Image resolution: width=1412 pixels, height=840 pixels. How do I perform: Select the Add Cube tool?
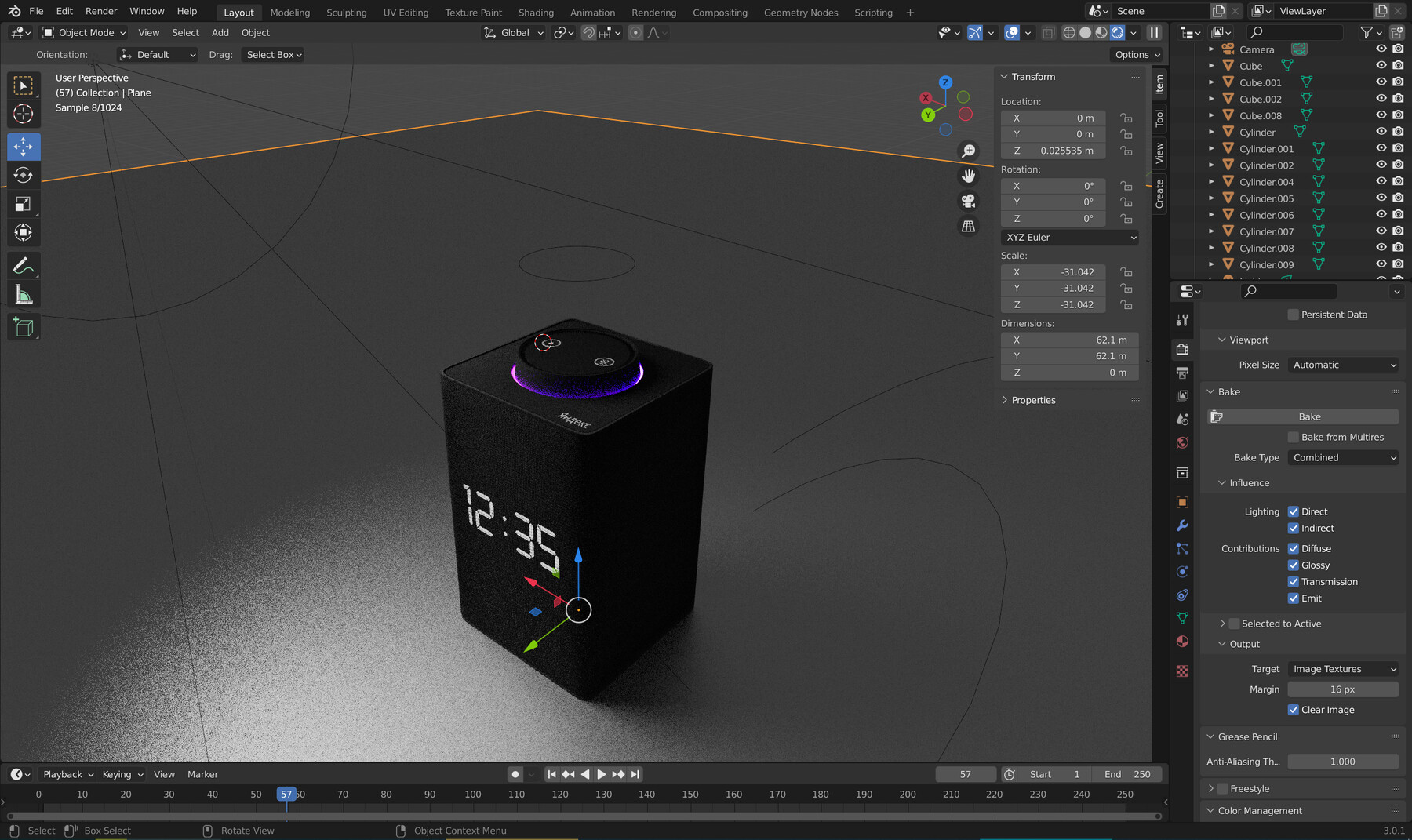(24, 327)
